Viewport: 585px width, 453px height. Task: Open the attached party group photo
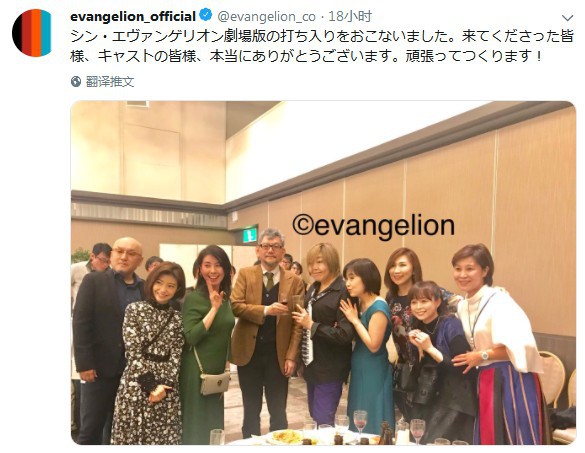323,272
